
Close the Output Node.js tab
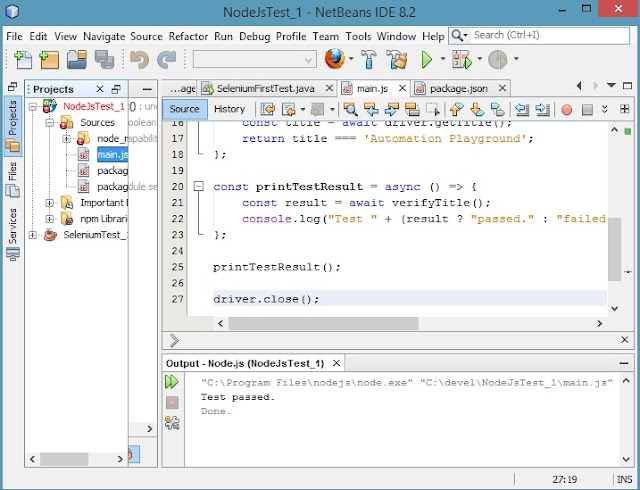(336, 363)
